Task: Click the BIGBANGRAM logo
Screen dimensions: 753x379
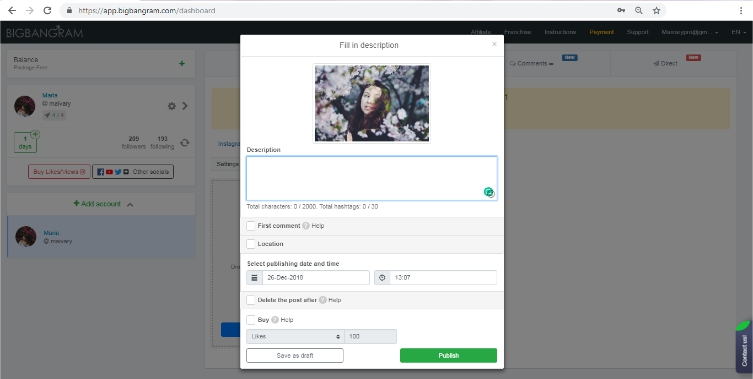Action: point(45,32)
